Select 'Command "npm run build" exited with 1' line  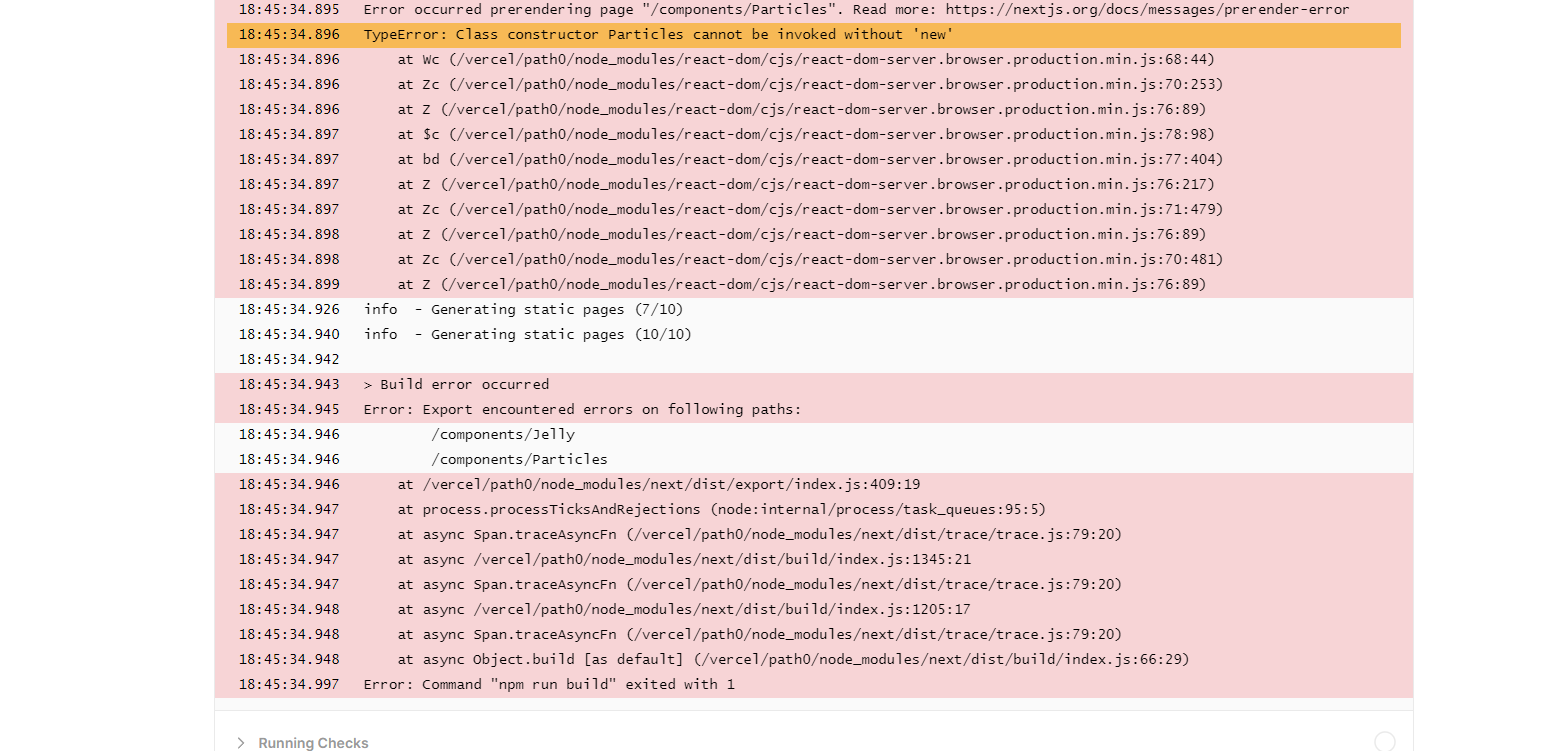point(814,685)
